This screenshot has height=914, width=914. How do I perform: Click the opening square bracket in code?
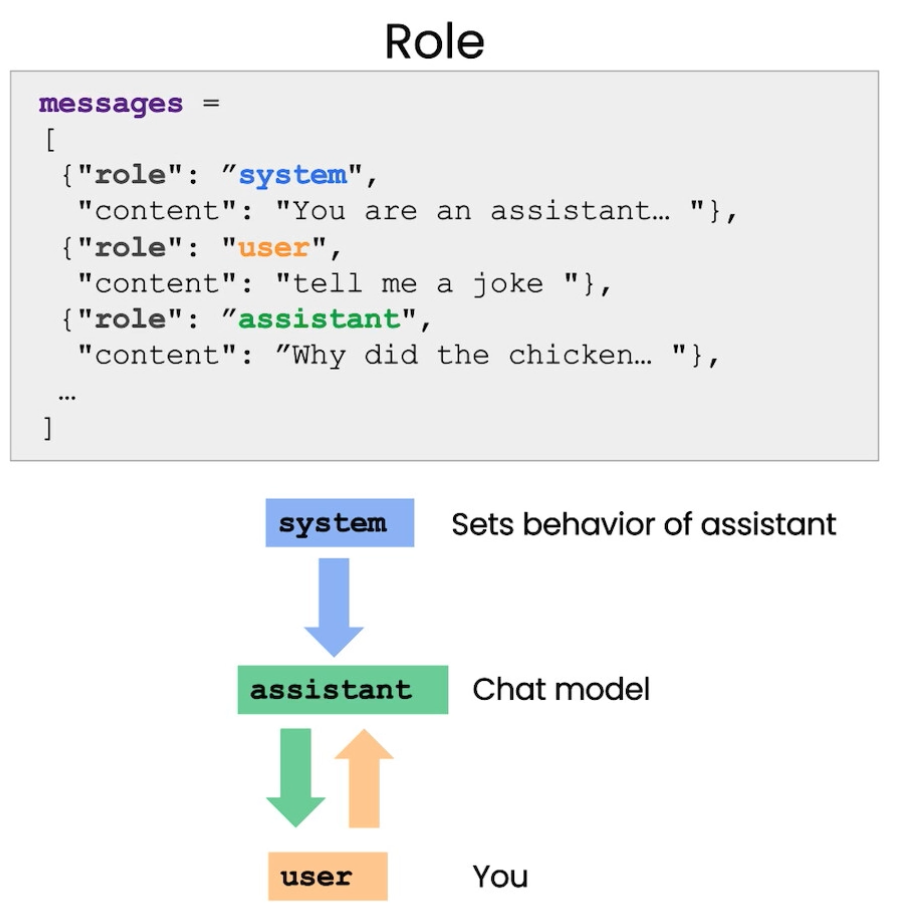[50, 140]
